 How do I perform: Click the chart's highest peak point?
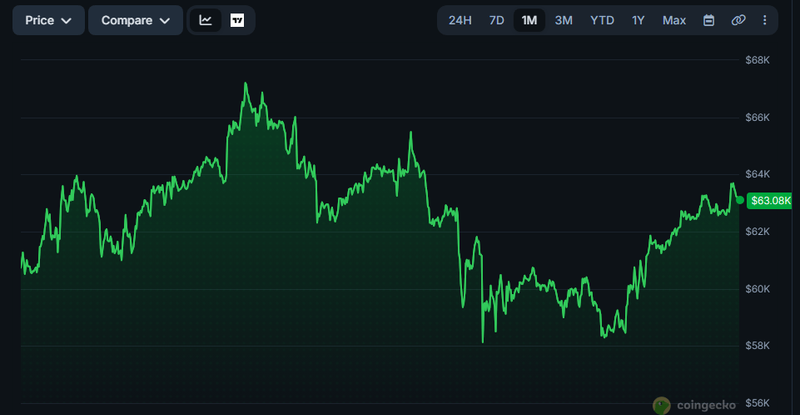(x=245, y=83)
